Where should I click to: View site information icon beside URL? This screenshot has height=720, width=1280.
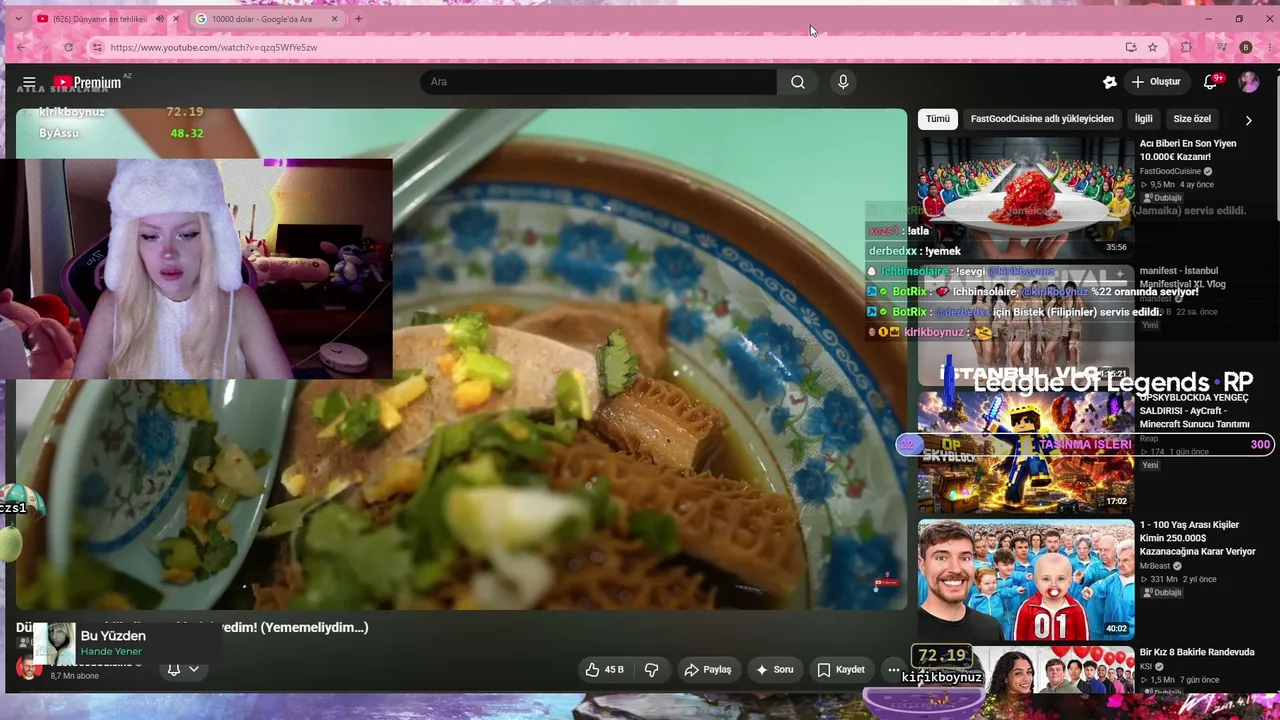[96, 47]
